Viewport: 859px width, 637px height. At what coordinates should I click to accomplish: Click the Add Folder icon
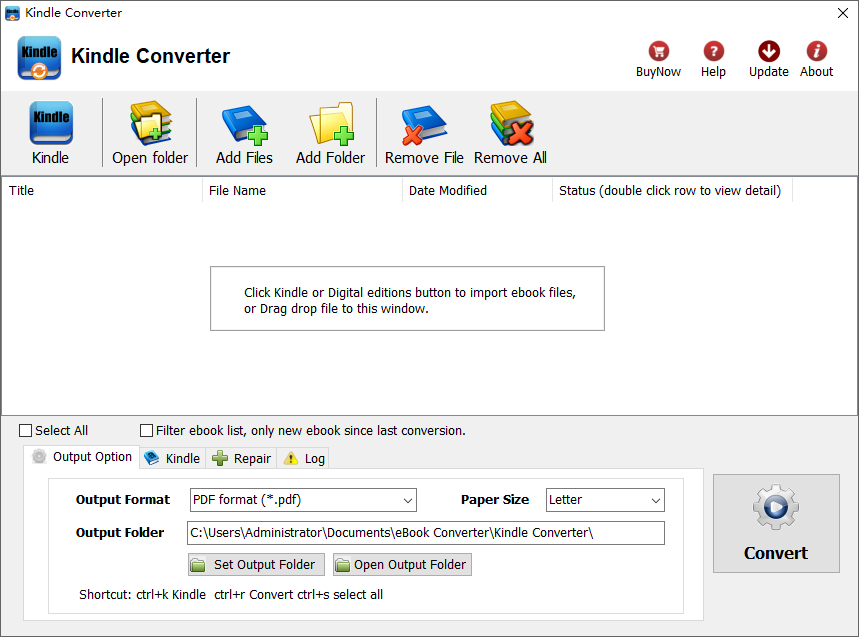pos(331,123)
